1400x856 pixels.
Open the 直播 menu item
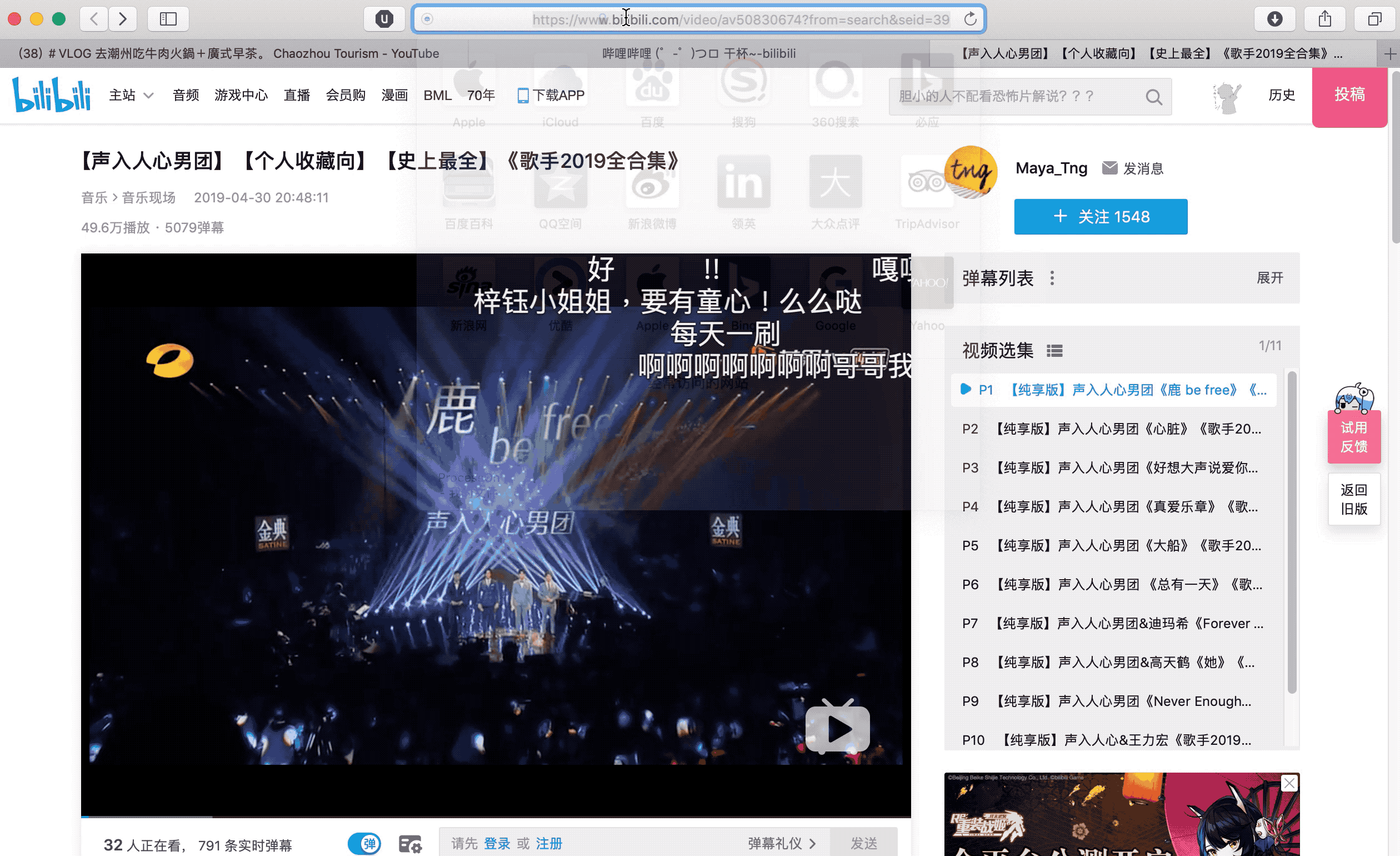pos(297,96)
